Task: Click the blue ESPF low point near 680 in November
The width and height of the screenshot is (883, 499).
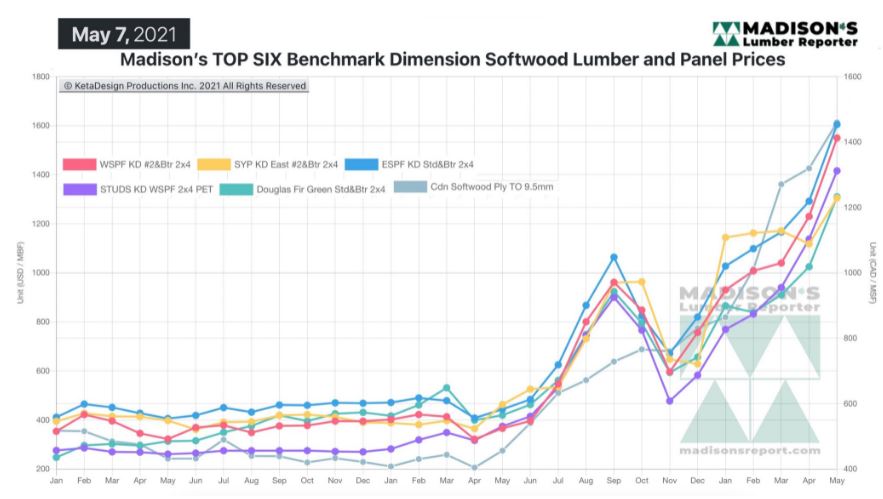Action: tap(670, 353)
